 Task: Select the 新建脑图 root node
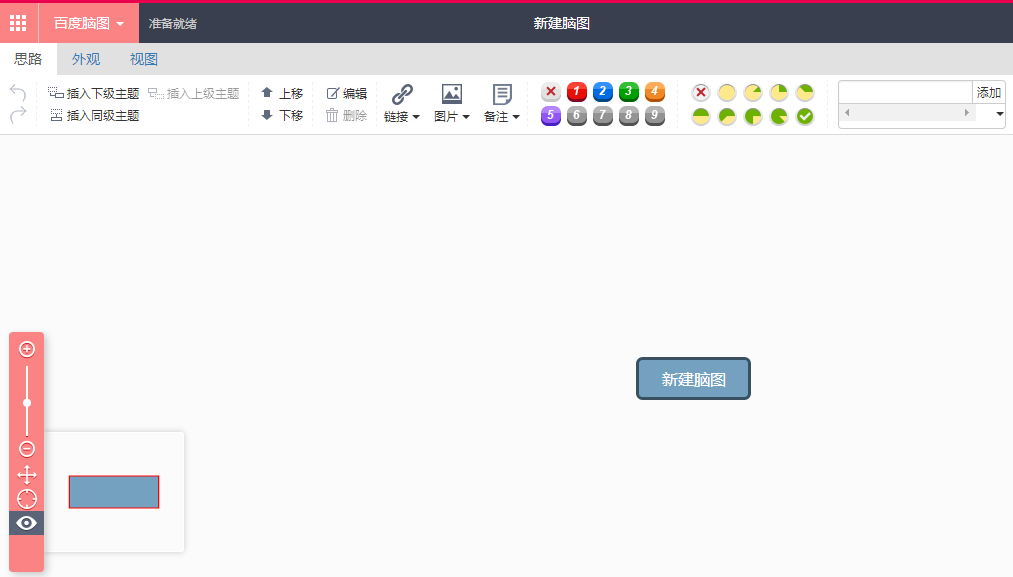(x=693, y=379)
